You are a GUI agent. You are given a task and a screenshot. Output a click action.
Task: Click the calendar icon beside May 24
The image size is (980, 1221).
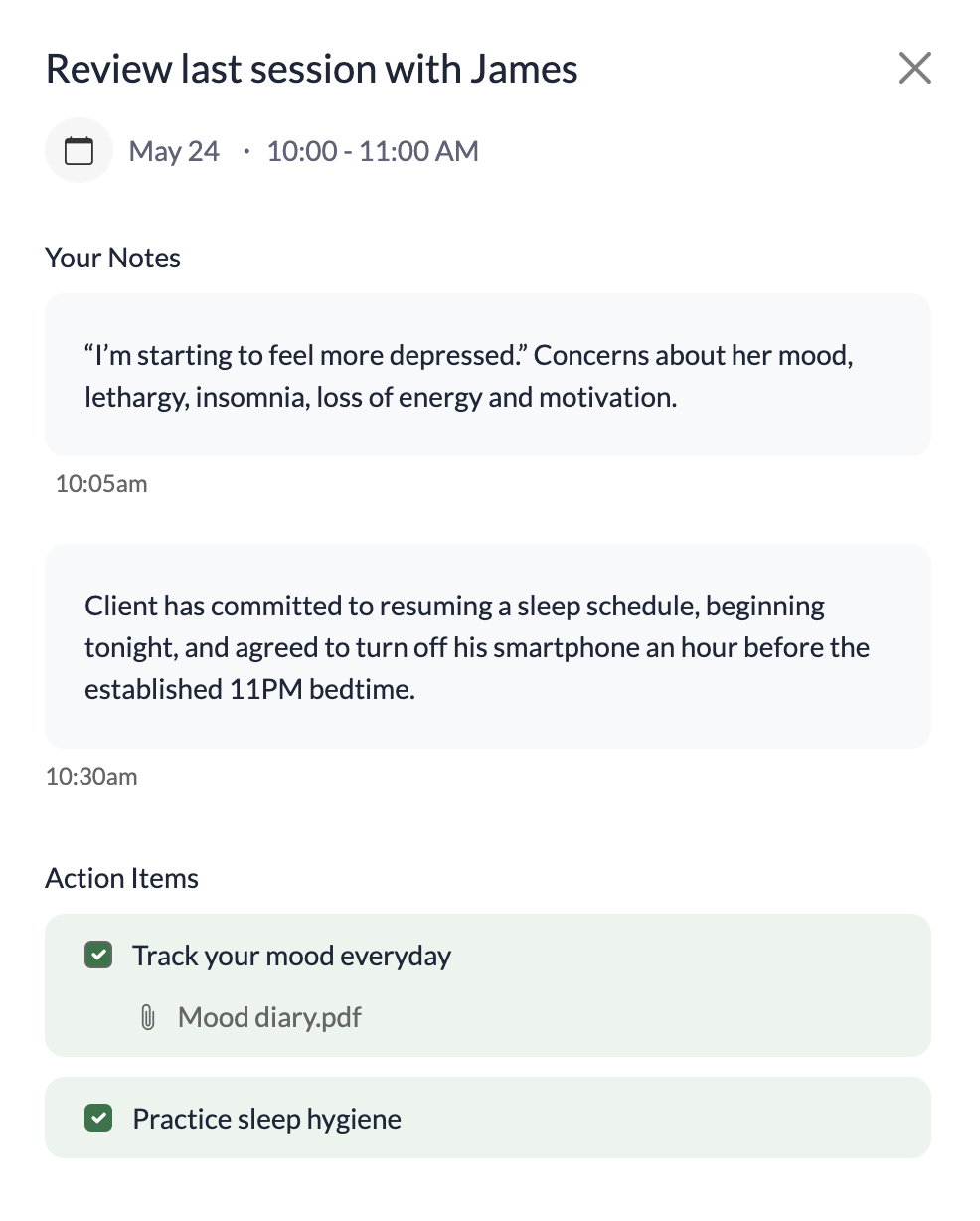(79, 151)
